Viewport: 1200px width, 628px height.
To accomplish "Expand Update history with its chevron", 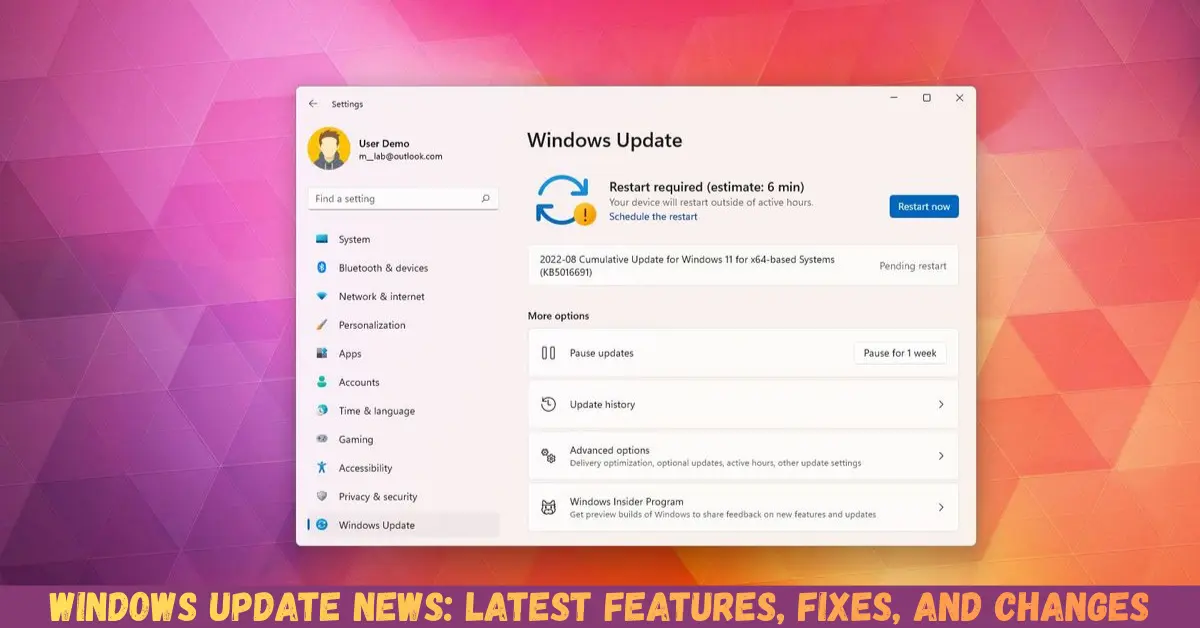I will click(x=940, y=404).
